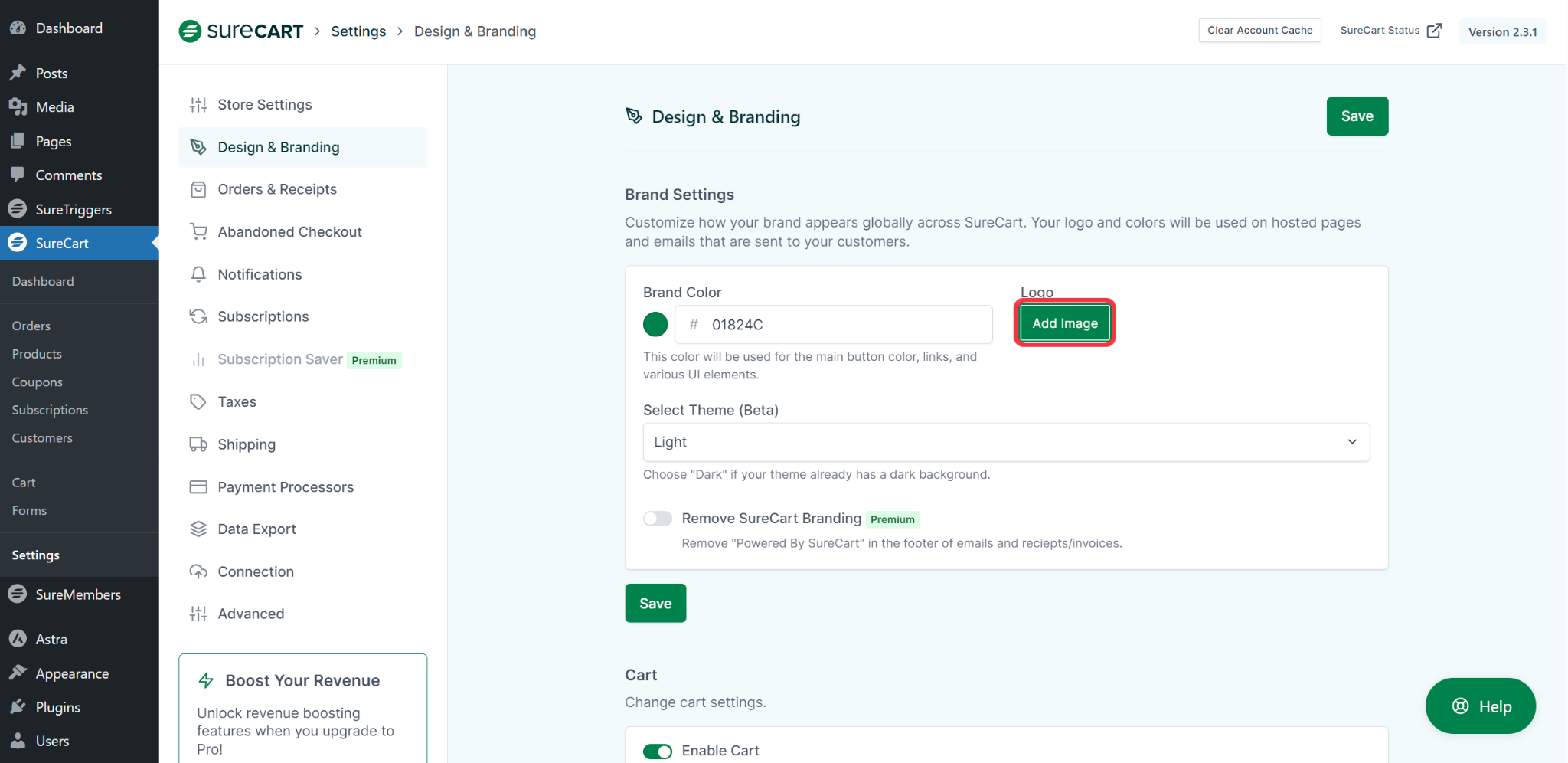This screenshot has width=1568, height=763.
Task: Disable the Enable Cart toggle
Action: [x=658, y=751]
